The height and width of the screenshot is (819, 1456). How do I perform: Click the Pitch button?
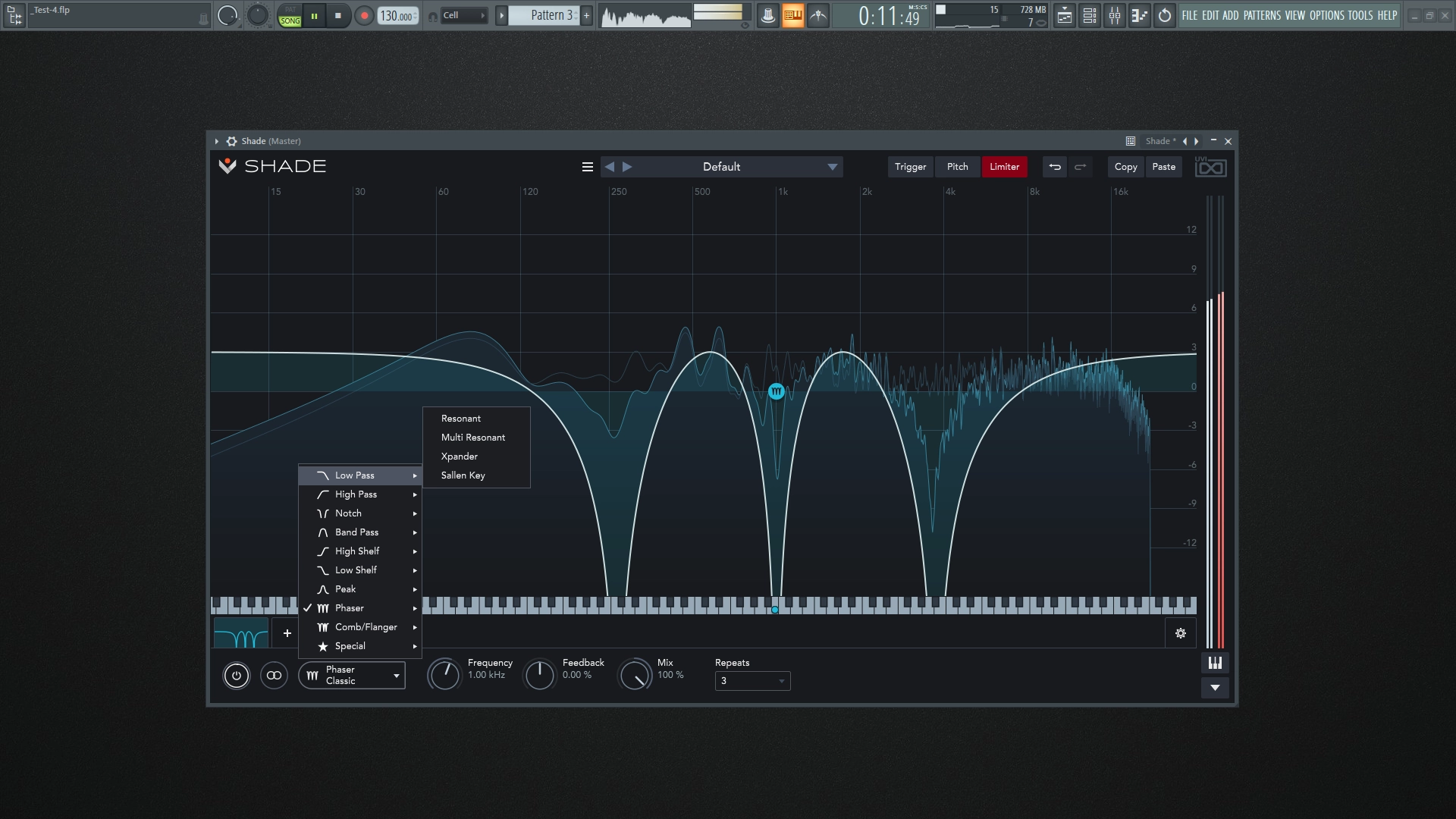pyautogui.click(x=957, y=167)
